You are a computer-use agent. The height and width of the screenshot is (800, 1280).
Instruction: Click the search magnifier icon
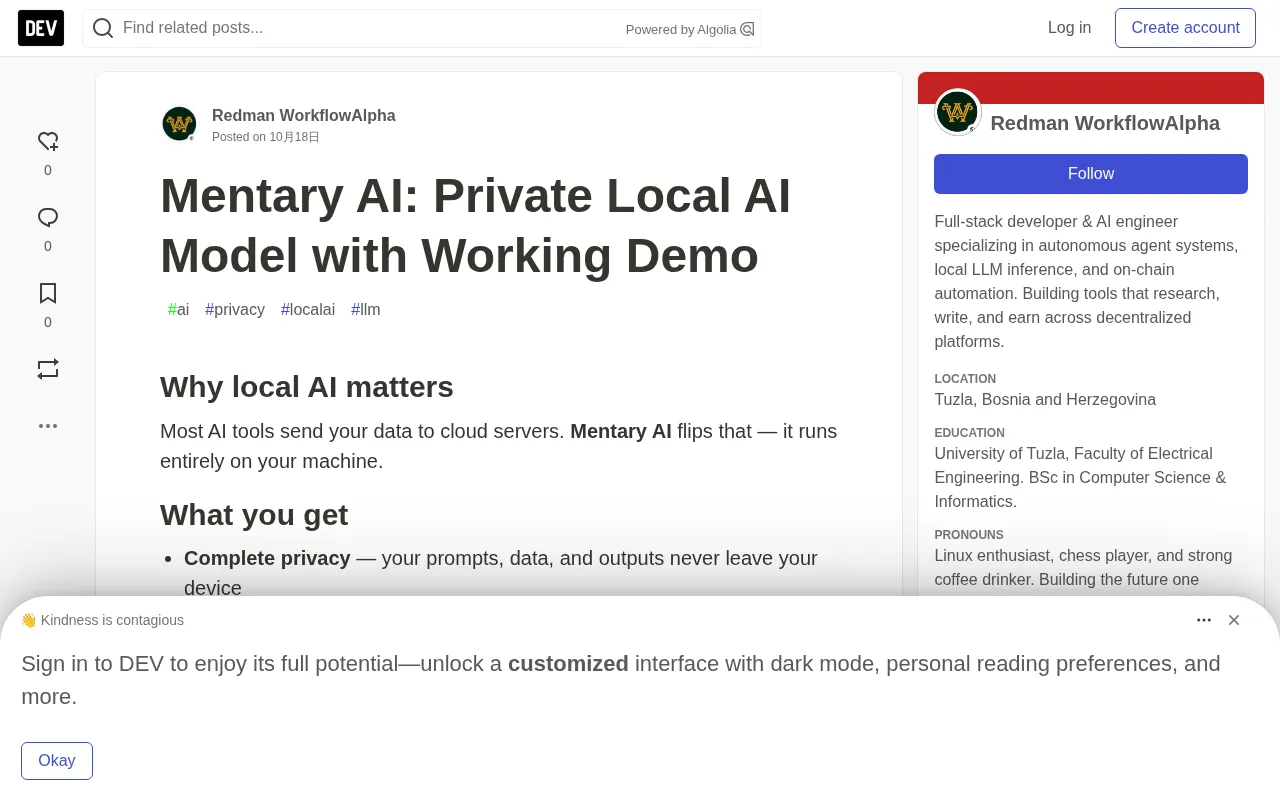click(103, 28)
